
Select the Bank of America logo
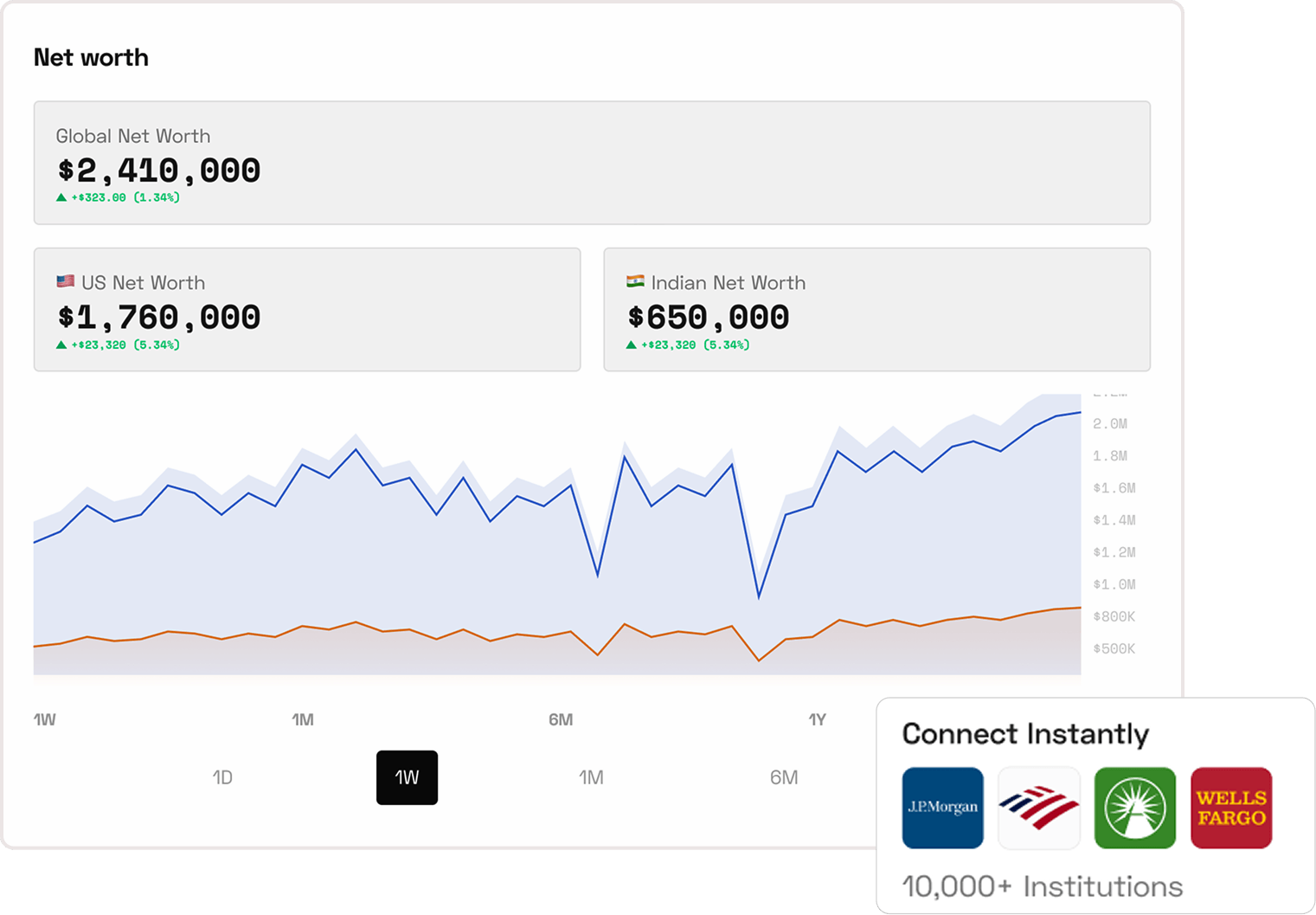[1038, 808]
